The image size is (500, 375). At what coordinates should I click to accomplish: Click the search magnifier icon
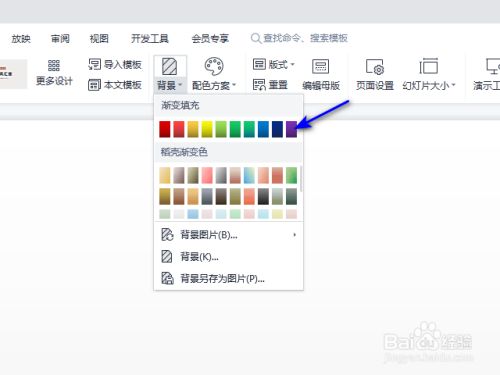click(256, 38)
